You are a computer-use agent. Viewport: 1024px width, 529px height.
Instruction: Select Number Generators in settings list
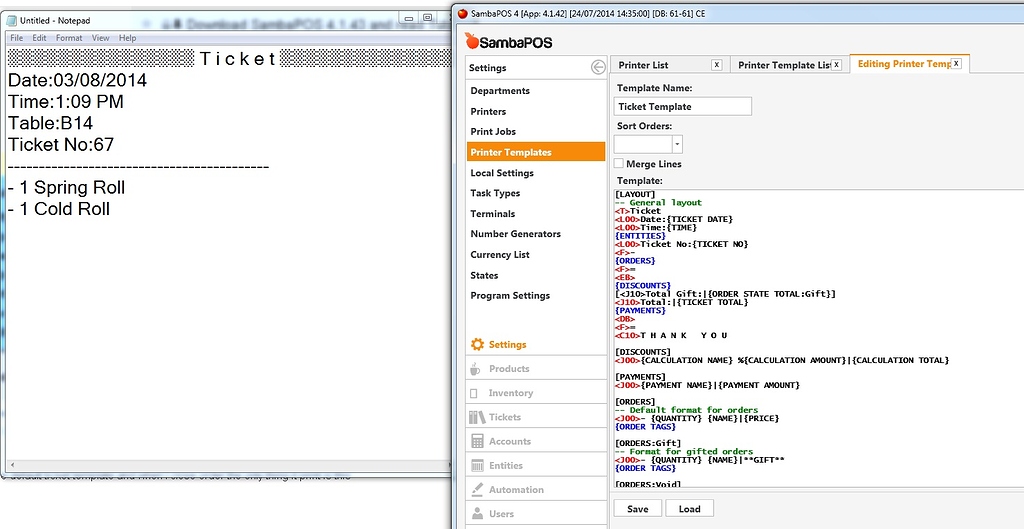[516, 234]
